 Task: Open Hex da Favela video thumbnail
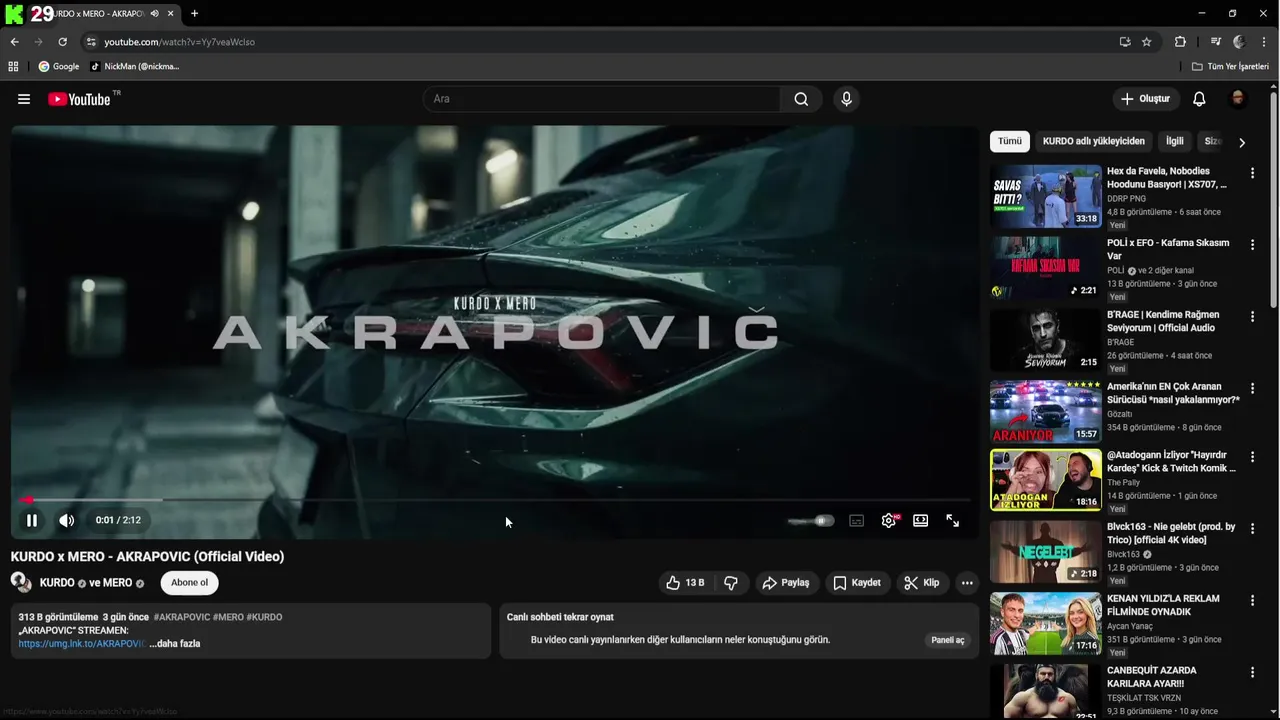coord(1046,196)
